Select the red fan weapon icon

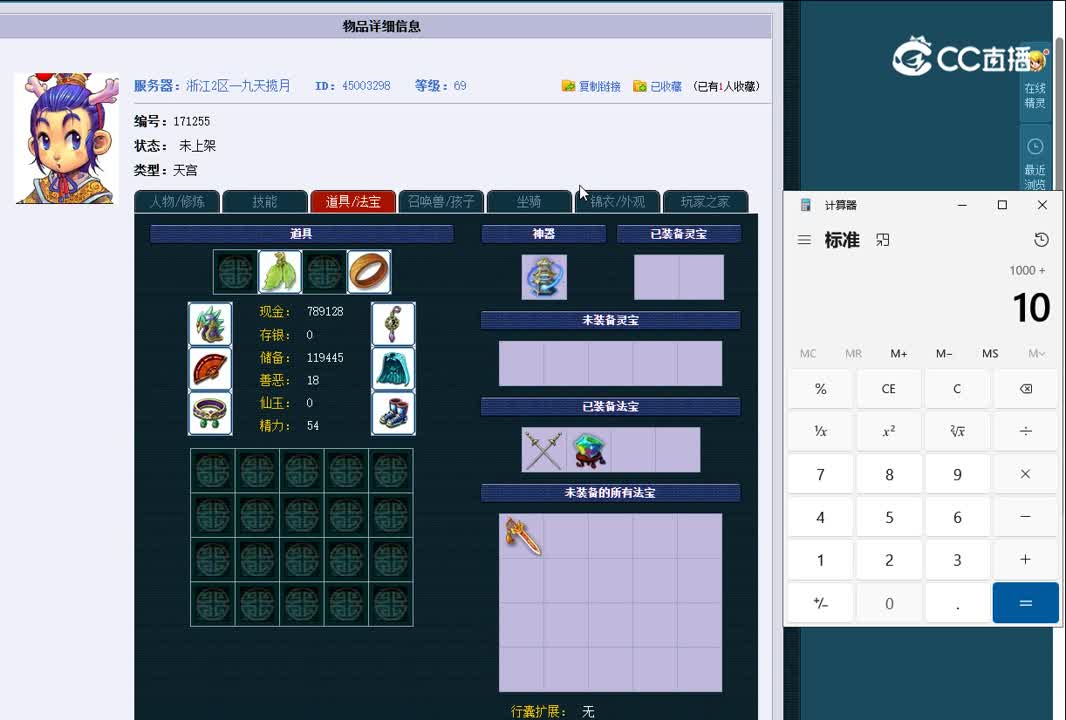click(x=210, y=368)
